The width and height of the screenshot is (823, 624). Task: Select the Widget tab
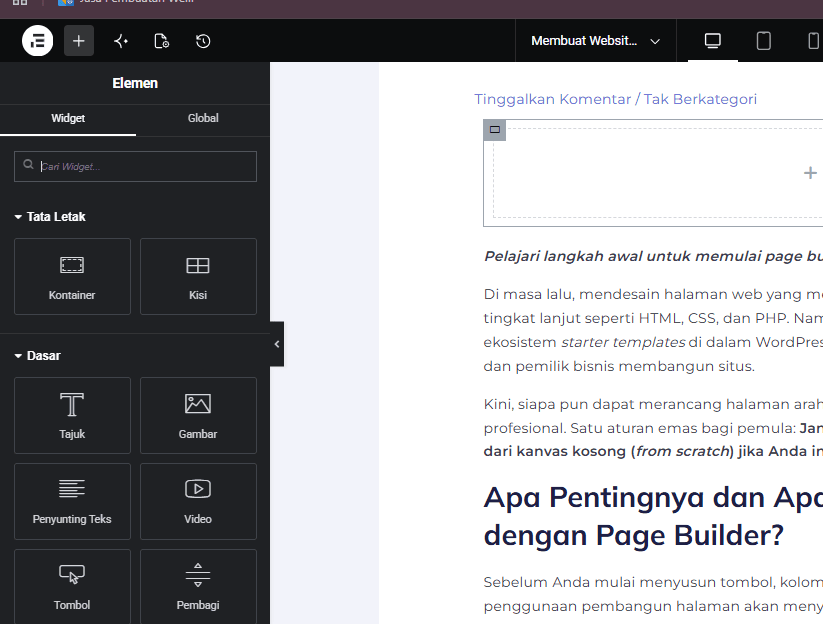coord(68,118)
